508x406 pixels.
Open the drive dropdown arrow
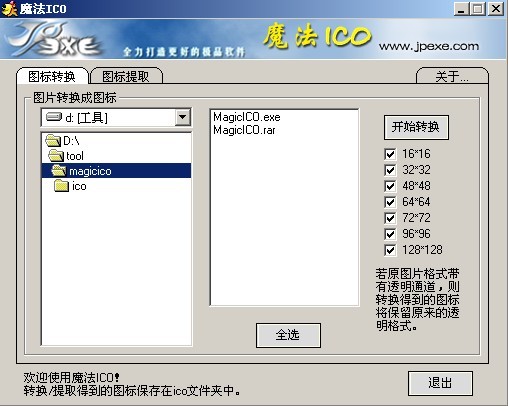tap(183, 117)
